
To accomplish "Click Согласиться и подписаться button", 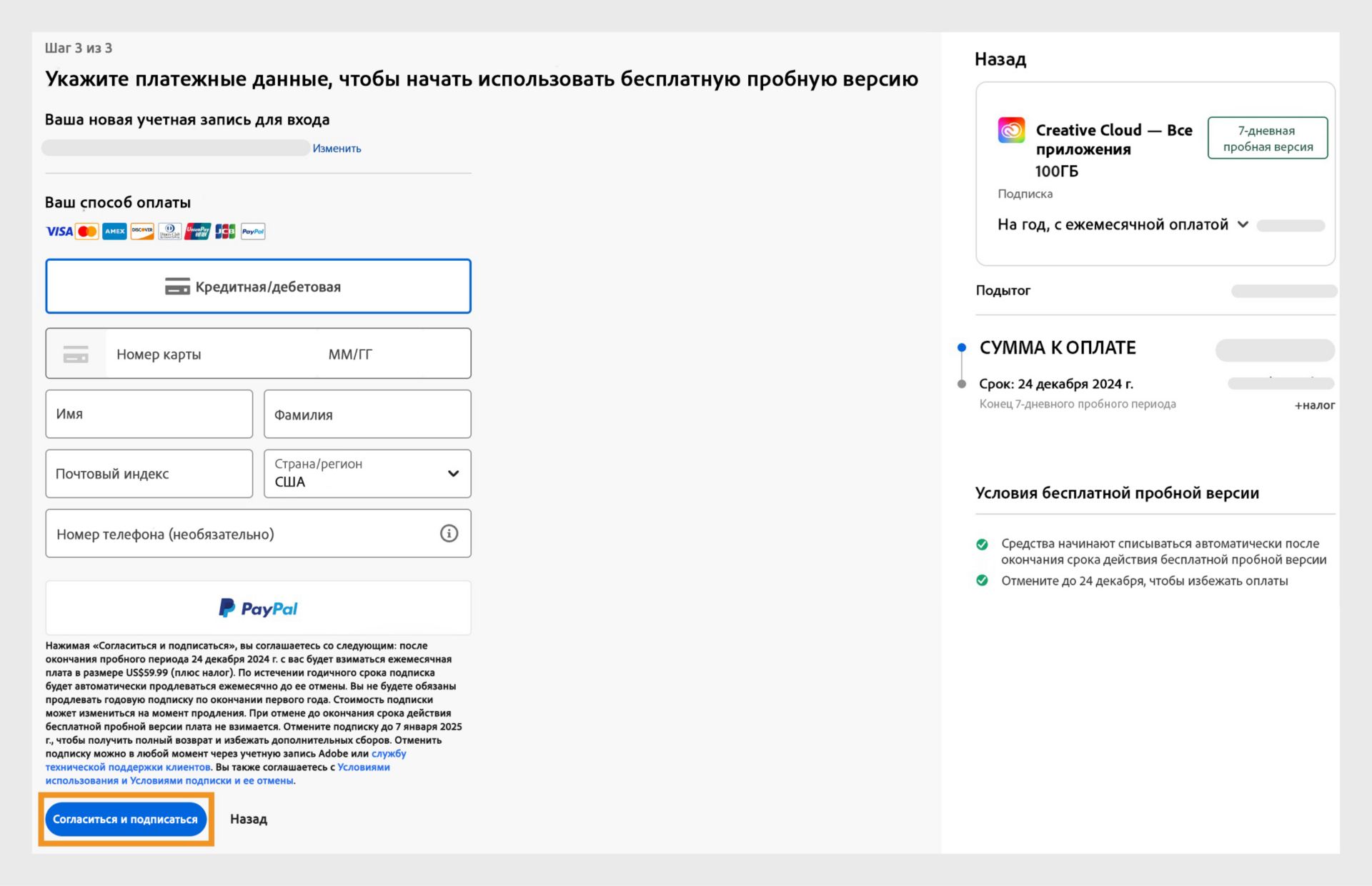I will pyautogui.click(x=125, y=819).
